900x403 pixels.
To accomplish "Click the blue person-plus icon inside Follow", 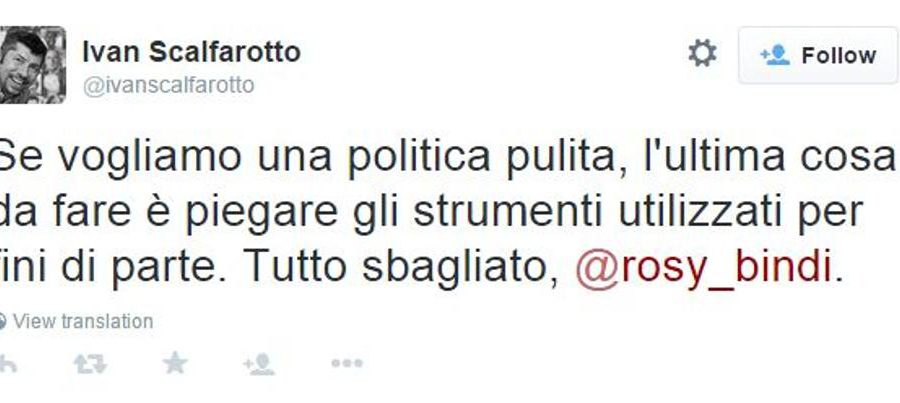I will pyautogui.click(x=775, y=55).
